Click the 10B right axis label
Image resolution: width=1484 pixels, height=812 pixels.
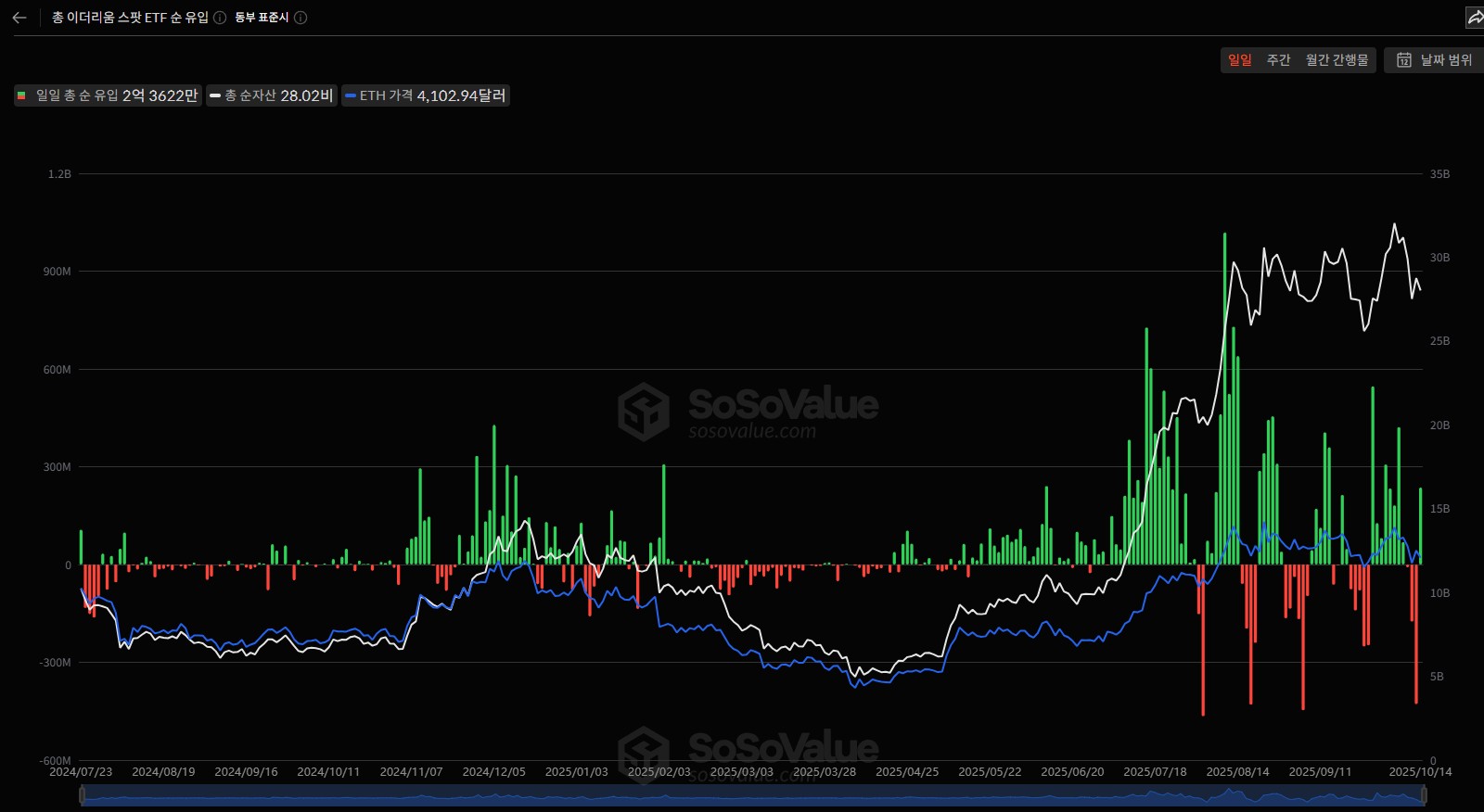[1439, 593]
